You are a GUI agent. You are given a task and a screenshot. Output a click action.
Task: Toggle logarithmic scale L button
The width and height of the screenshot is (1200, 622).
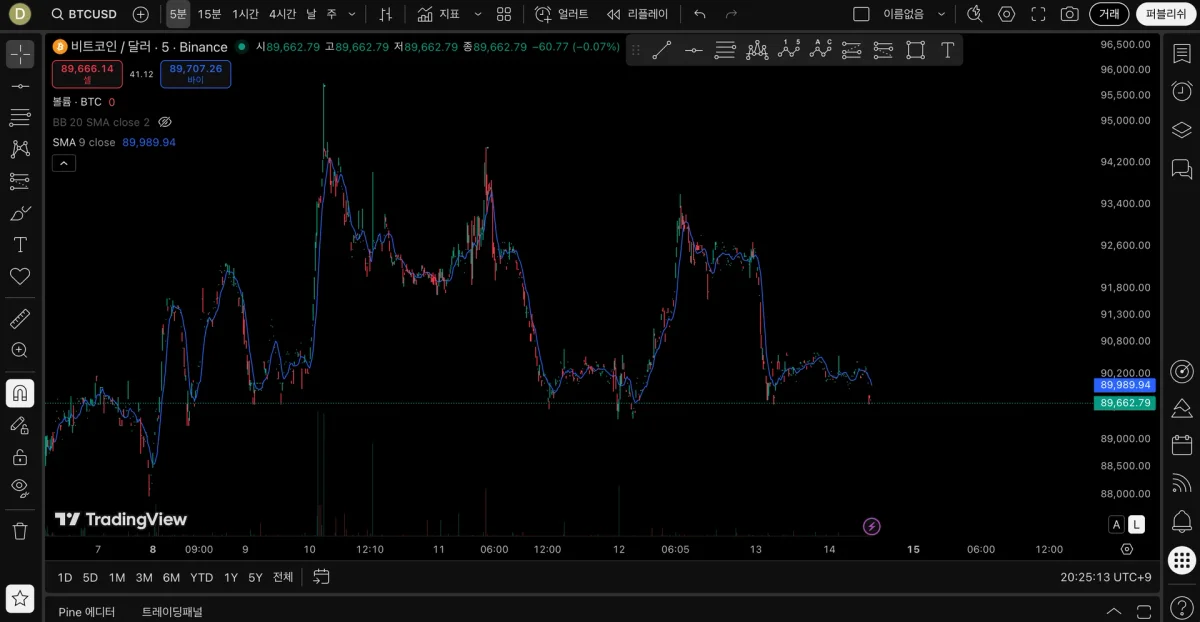point(1137,525)
